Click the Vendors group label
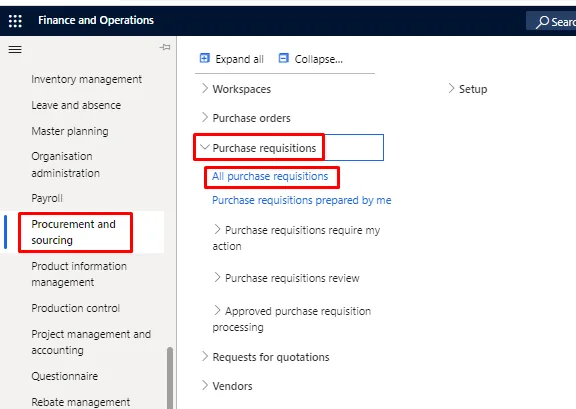The image size is (576, 409). [x=233, y=386]
